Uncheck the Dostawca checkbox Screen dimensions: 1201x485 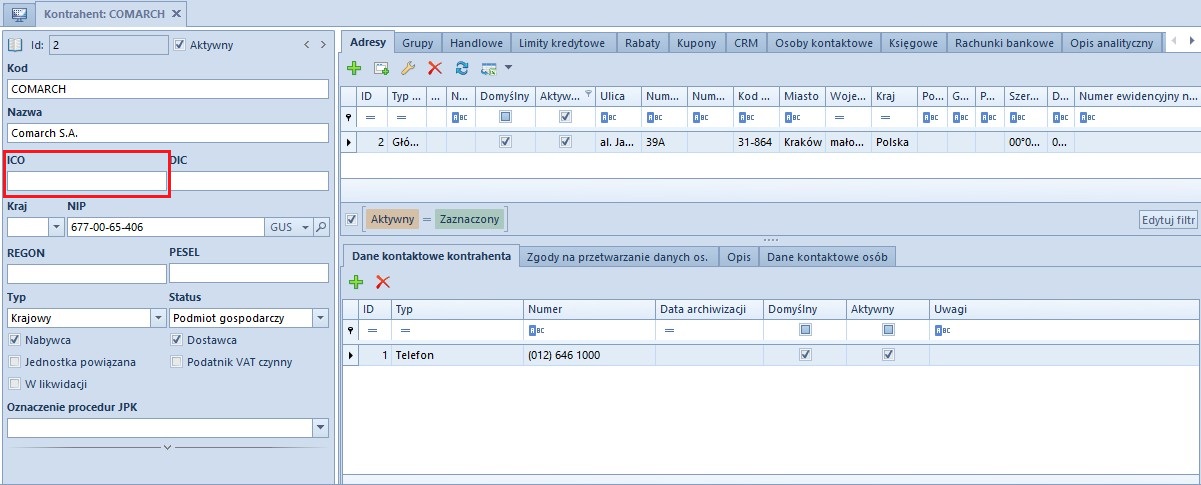(x=177, y=340)
